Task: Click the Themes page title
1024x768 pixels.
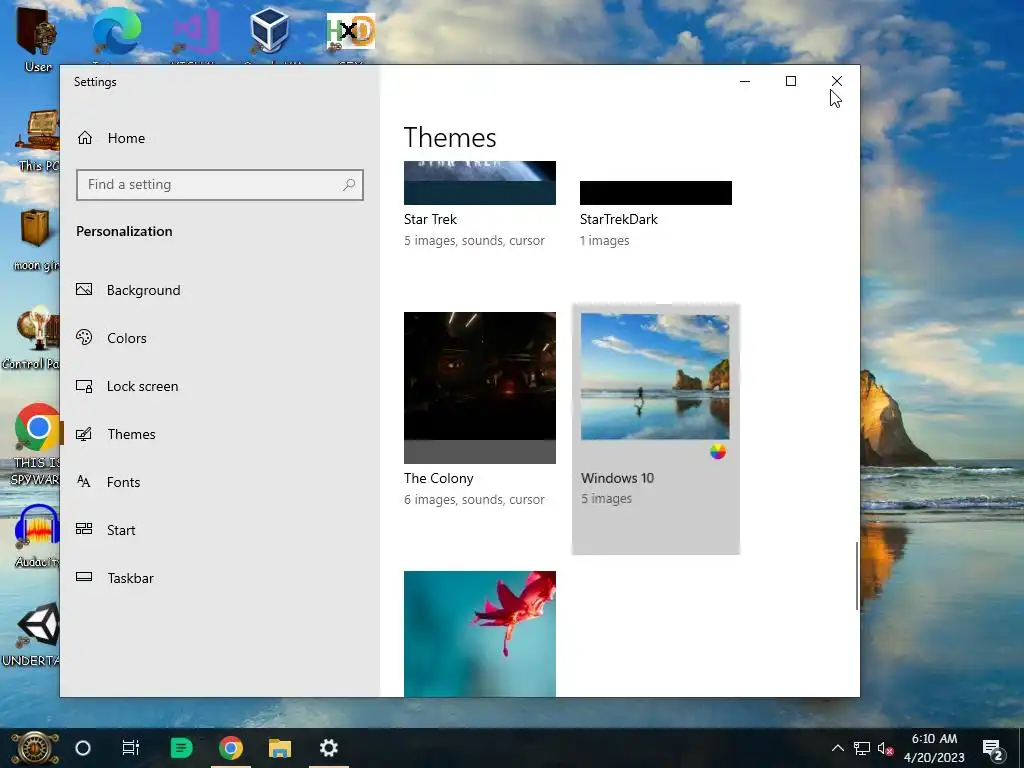Action: click(450, 137)
